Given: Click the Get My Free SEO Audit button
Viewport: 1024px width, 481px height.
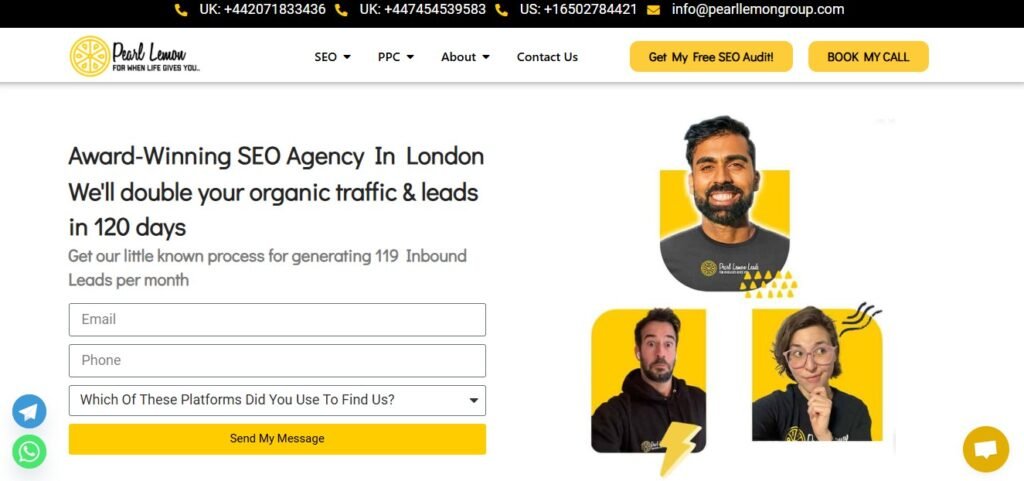Looking at the screenshot, I should (711, 57).
